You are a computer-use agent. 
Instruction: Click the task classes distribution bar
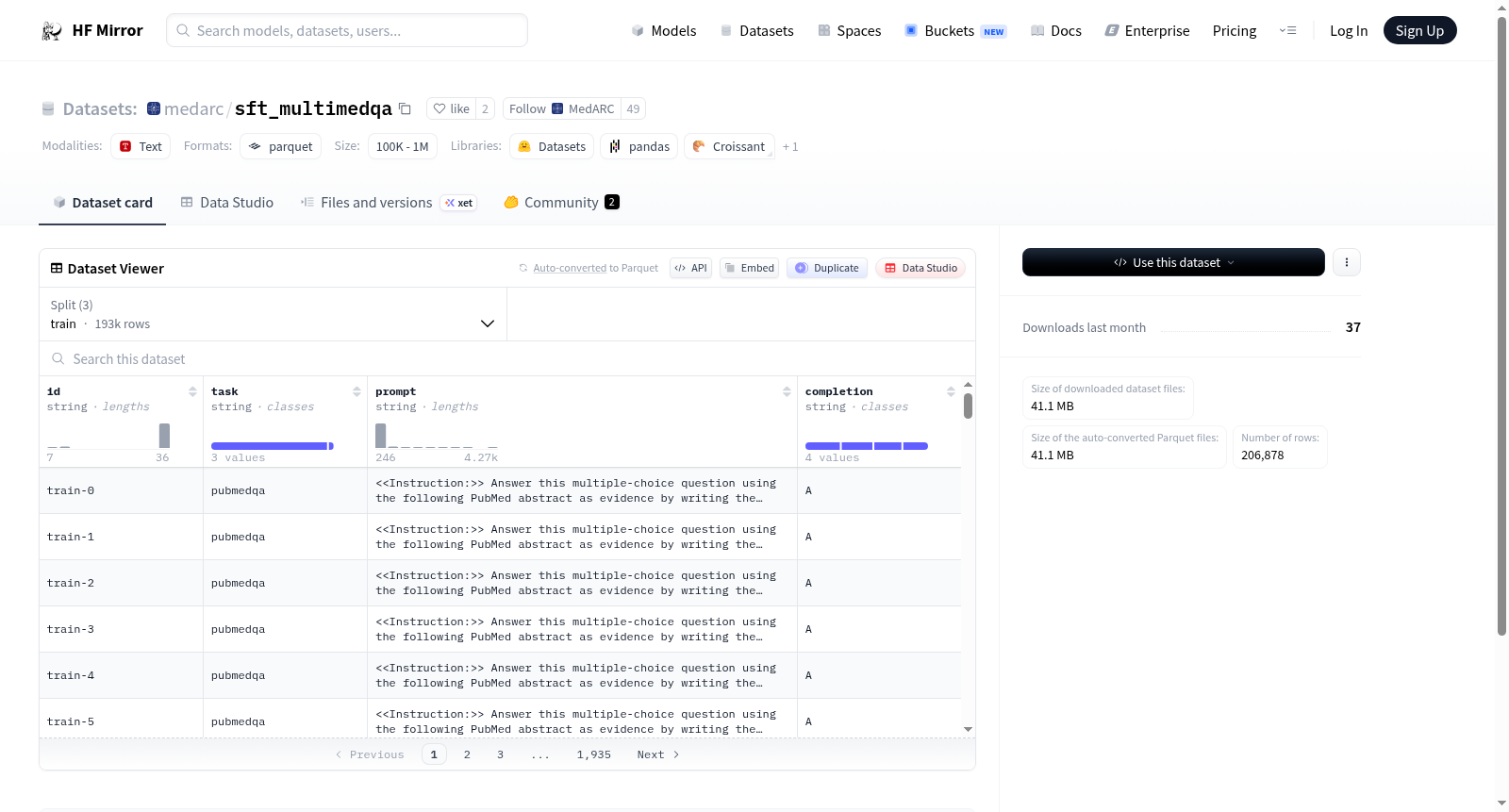(x=273, y=446)
